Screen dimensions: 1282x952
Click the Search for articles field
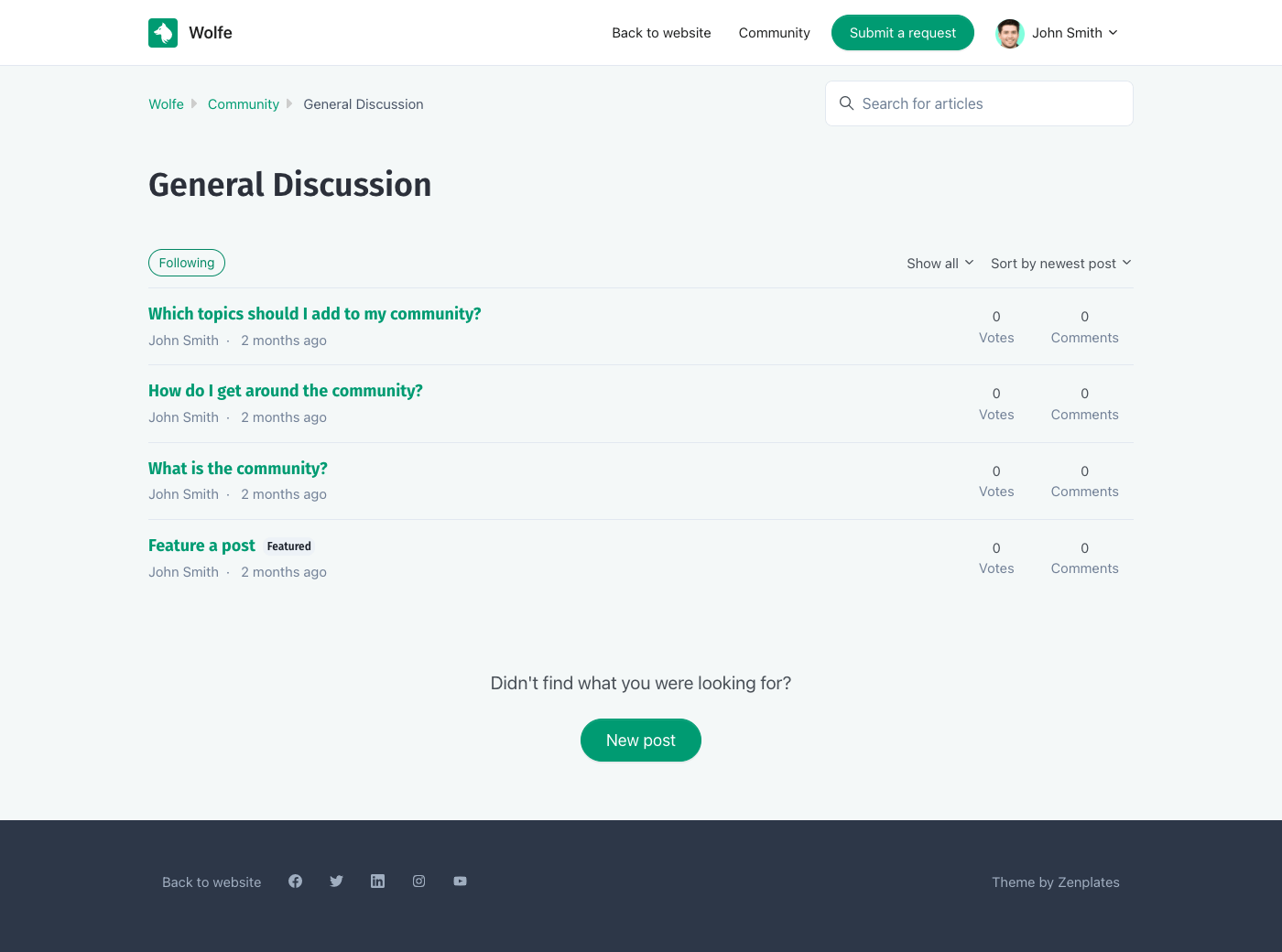point(989,103)
